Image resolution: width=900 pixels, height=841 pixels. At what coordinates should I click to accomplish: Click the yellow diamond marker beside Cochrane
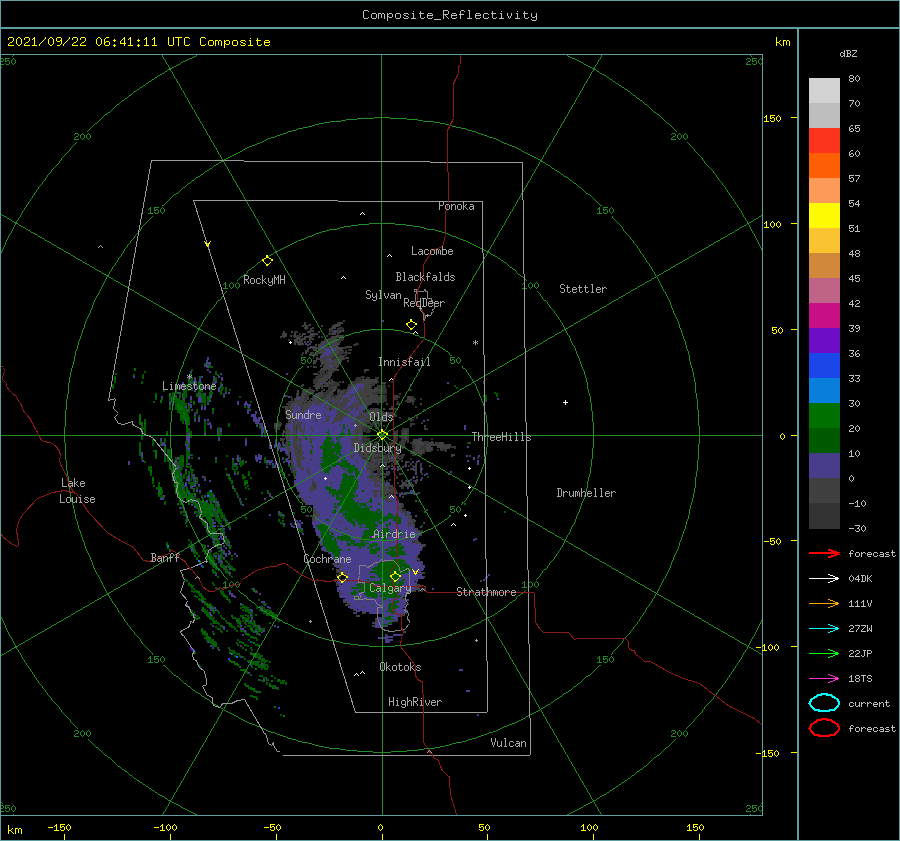coord(342,578)
